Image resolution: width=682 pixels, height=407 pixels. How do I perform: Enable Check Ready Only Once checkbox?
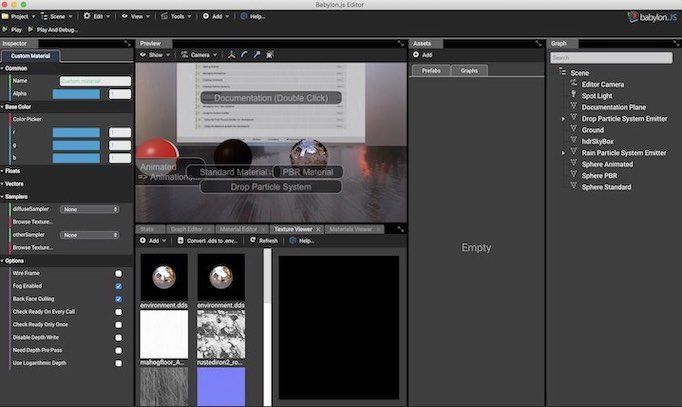(118, 325)
